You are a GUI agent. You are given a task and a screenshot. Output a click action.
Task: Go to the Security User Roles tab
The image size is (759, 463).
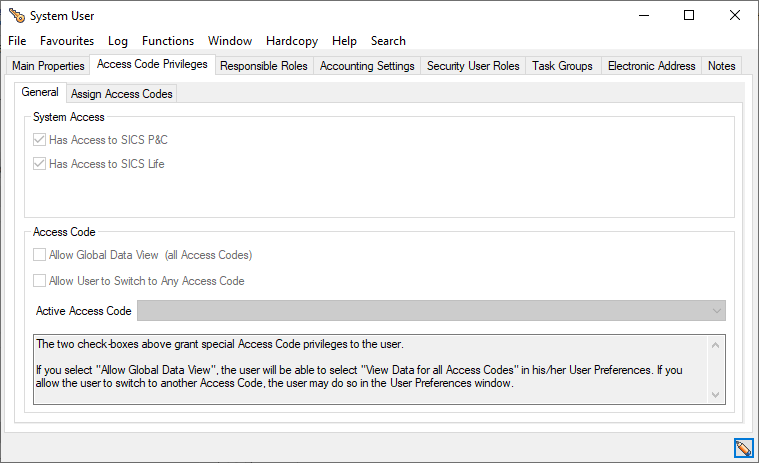pyautogui.click(x=473, y=66)
